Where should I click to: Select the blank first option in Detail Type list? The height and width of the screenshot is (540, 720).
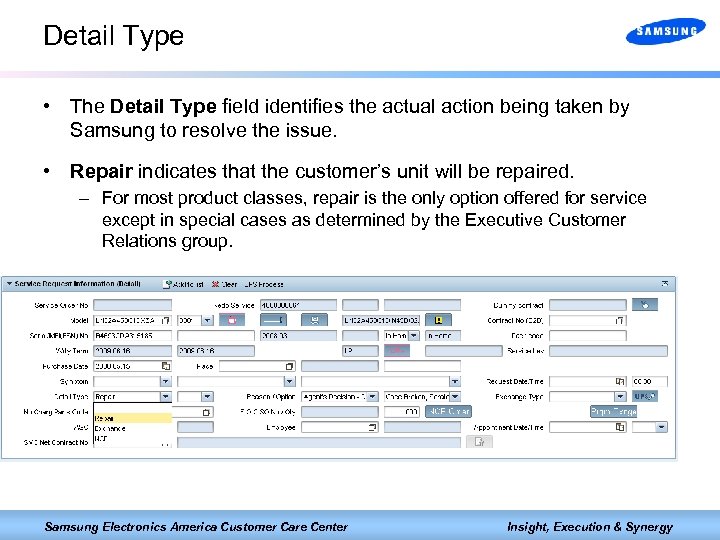[x=133, y=409]
